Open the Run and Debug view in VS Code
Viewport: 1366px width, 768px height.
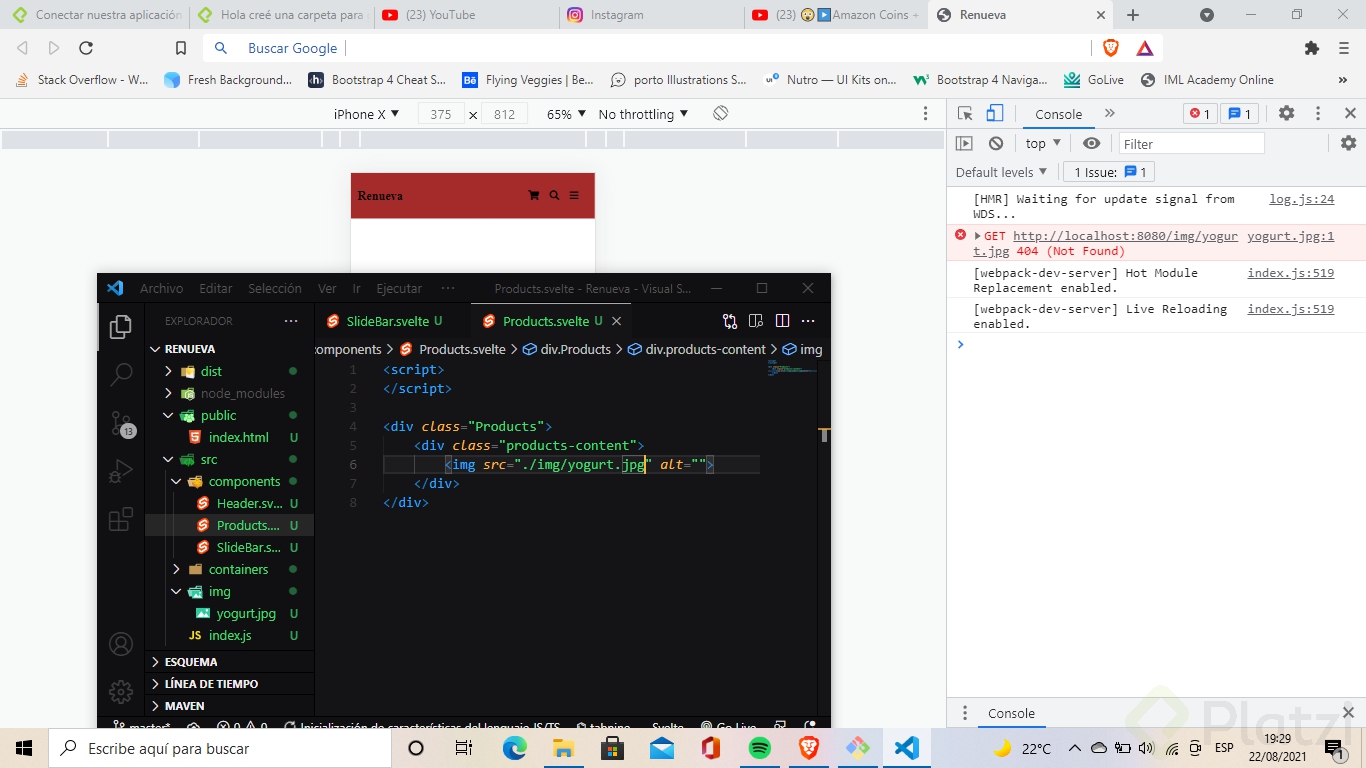click(121, 471)
